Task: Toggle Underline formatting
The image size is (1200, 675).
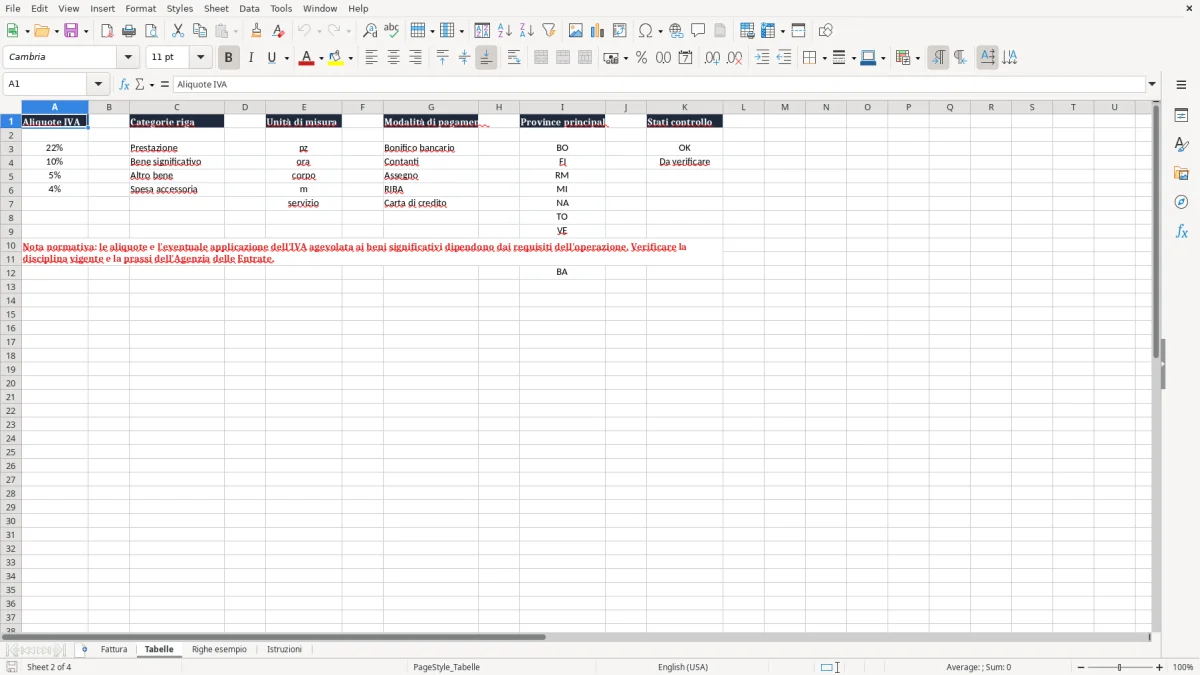Action: tap(271, 58)
